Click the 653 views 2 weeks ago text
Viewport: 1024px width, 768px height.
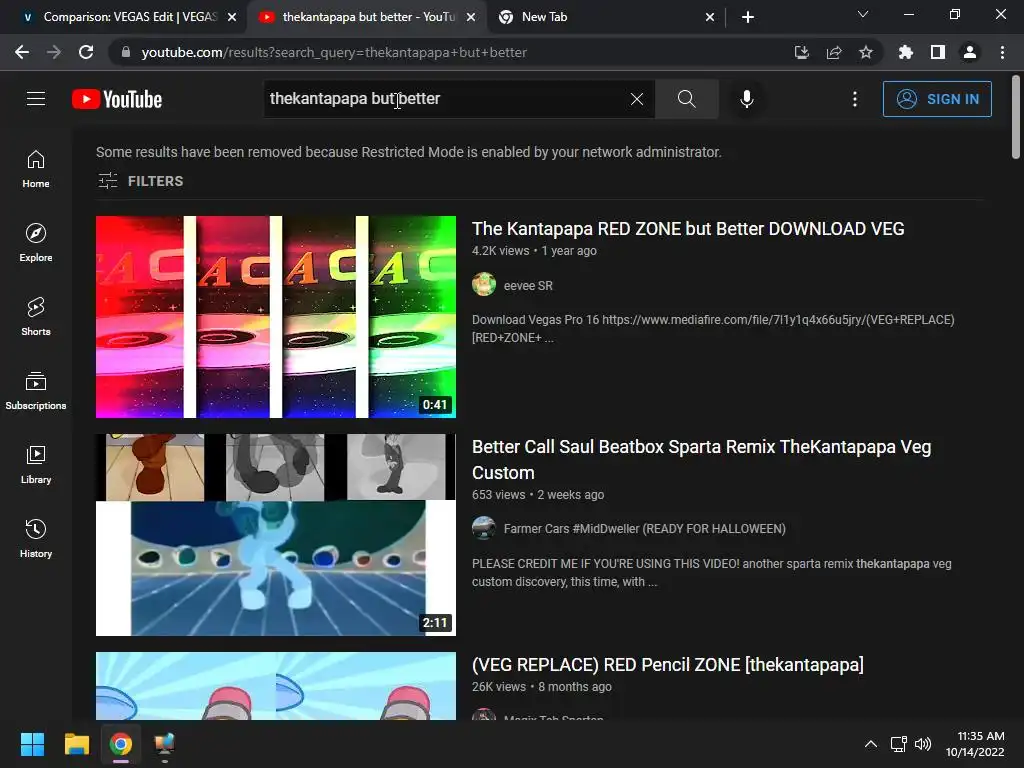coord(538,495)
